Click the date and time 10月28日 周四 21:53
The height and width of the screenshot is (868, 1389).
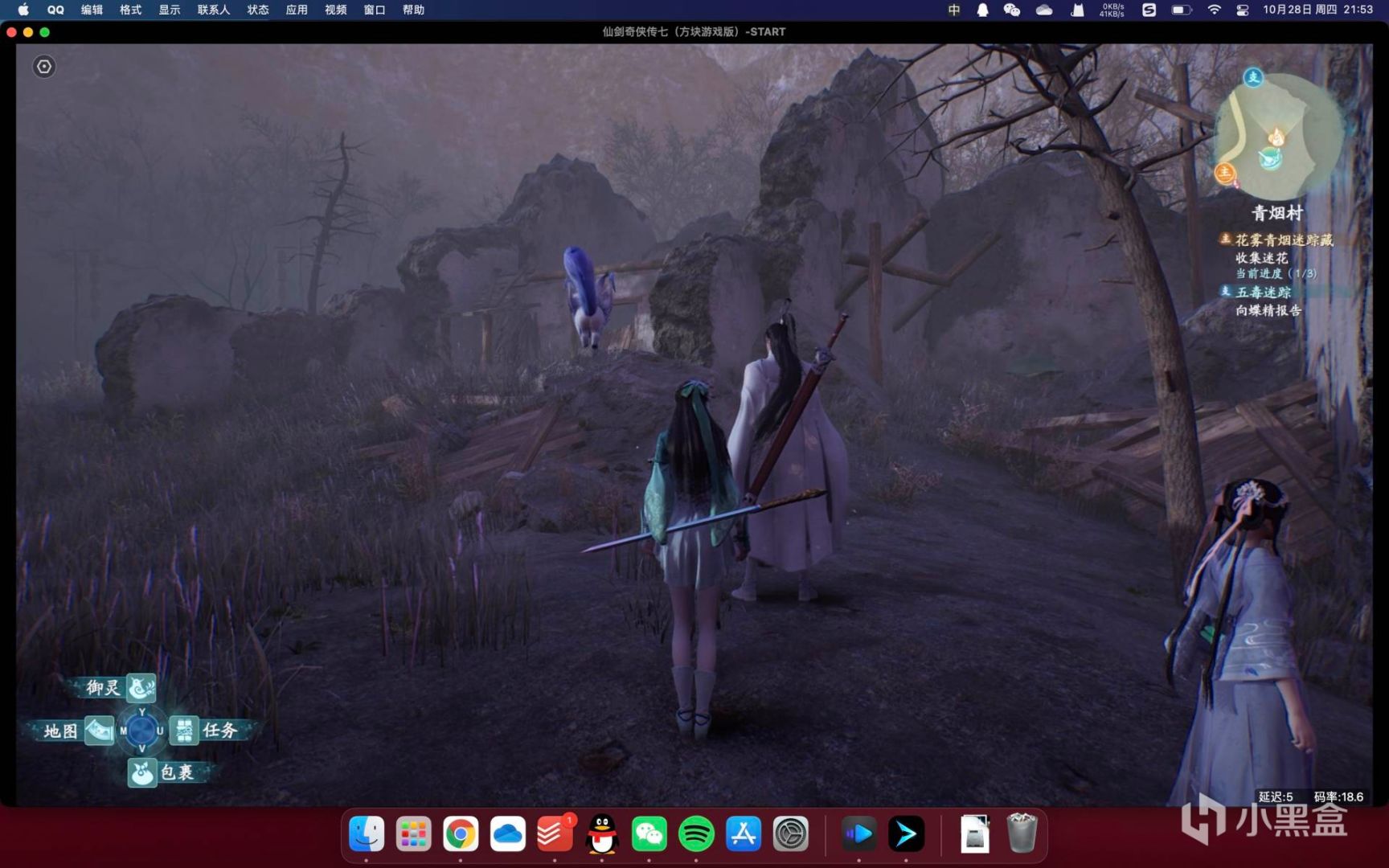[1317, 10]
